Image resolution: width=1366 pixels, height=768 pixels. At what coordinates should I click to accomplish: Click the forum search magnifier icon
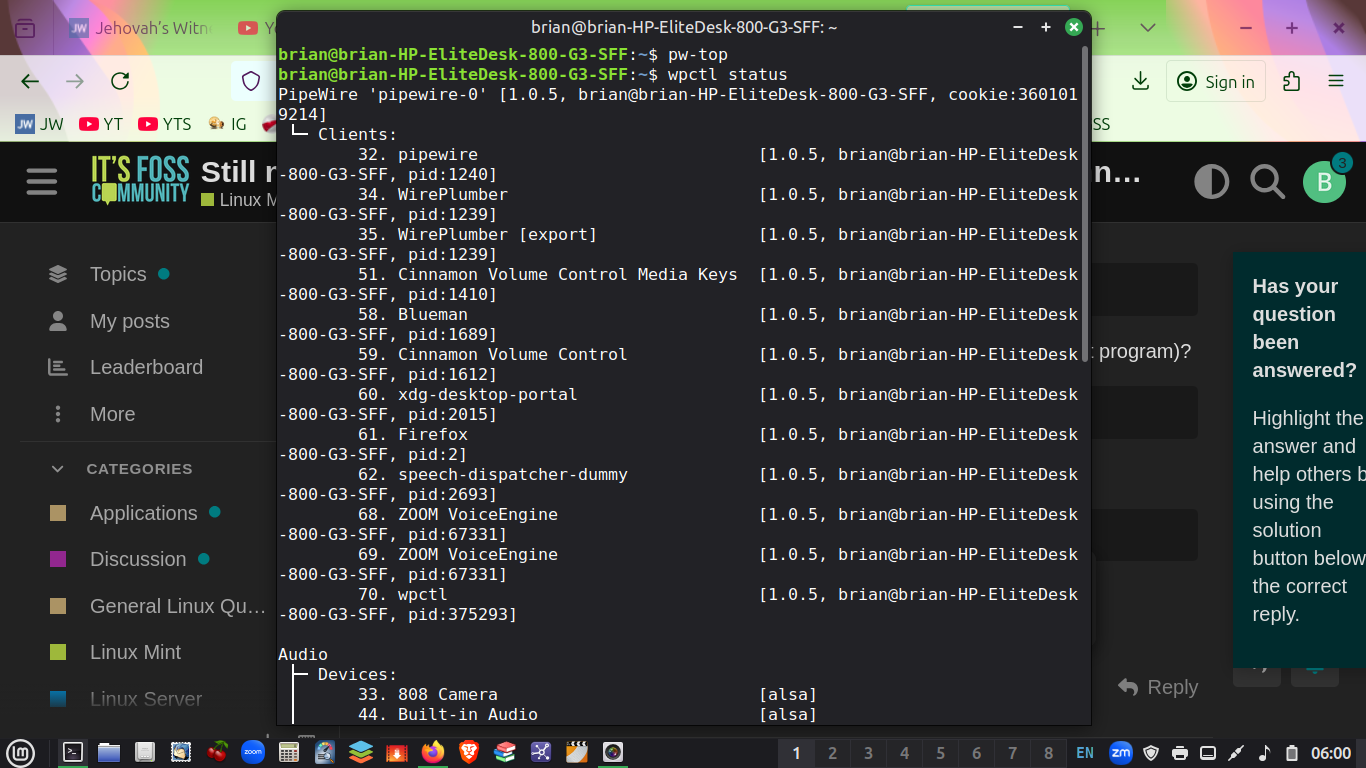pos(1267,182)
